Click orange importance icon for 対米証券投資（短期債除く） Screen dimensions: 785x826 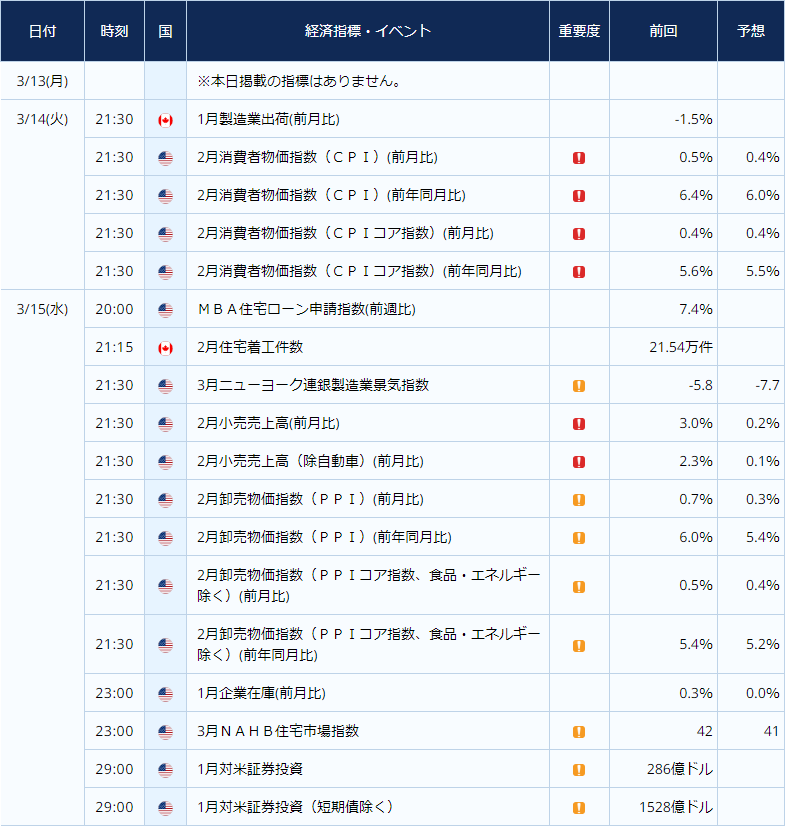coord(579,808)
